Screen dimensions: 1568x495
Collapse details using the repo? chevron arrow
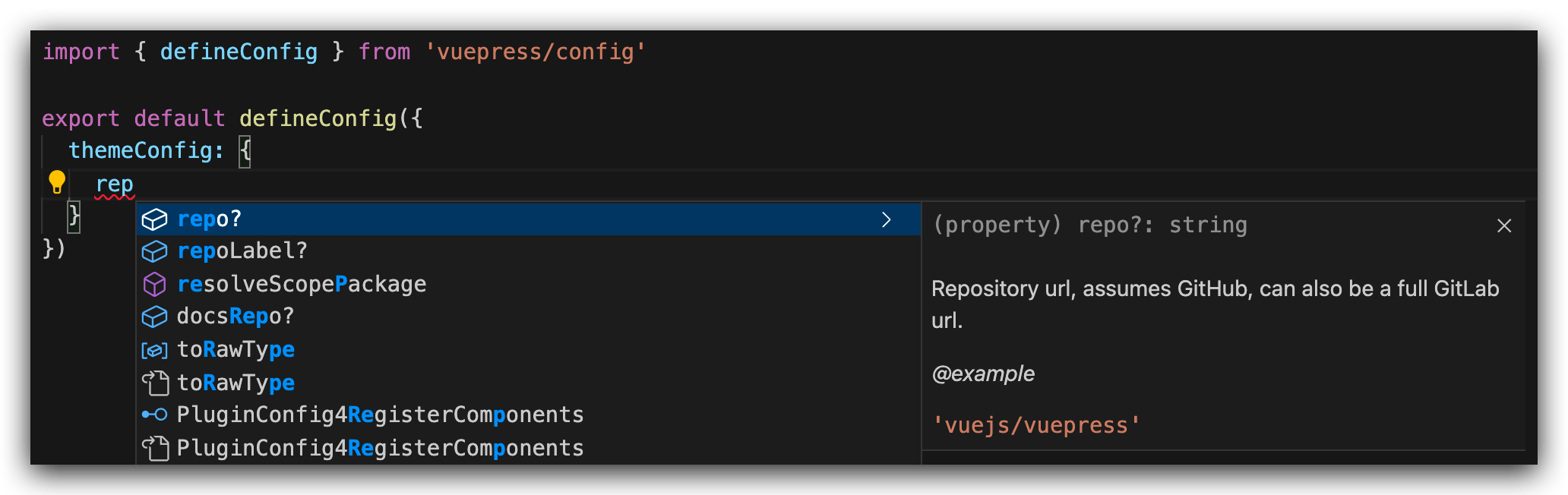(886, 219)
